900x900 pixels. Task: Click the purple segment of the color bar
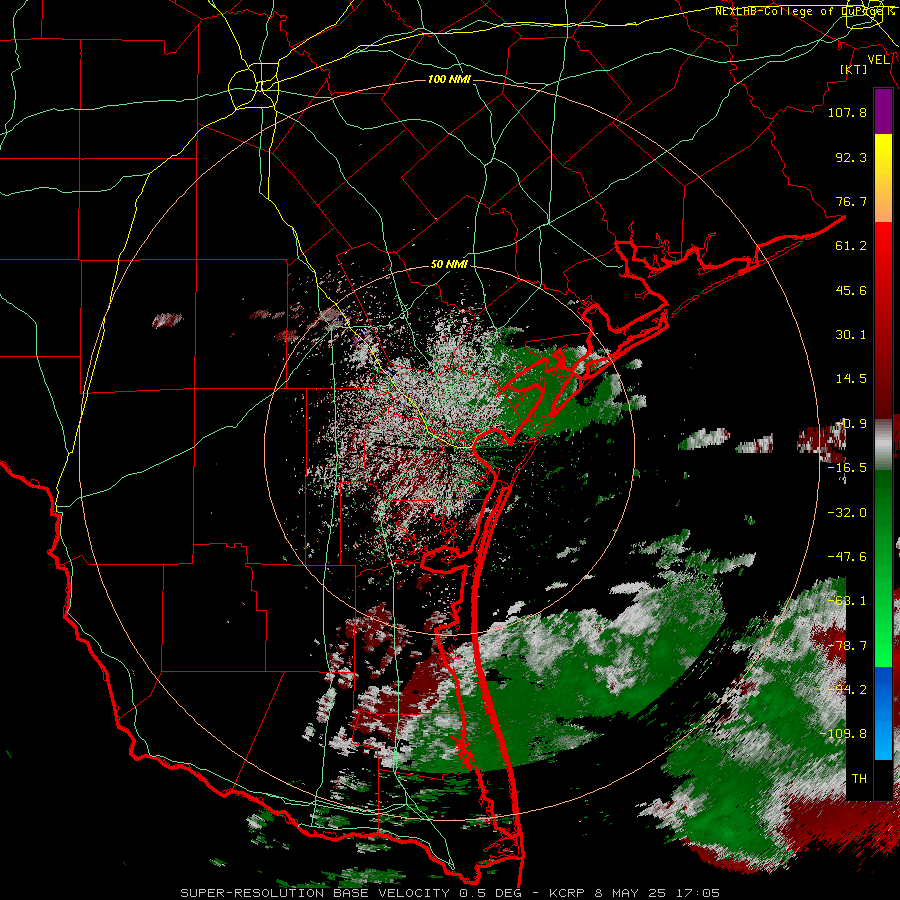click(883, 111)
